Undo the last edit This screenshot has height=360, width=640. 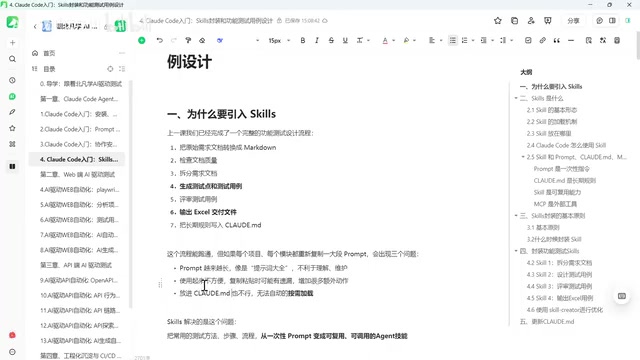coord(160,40)
